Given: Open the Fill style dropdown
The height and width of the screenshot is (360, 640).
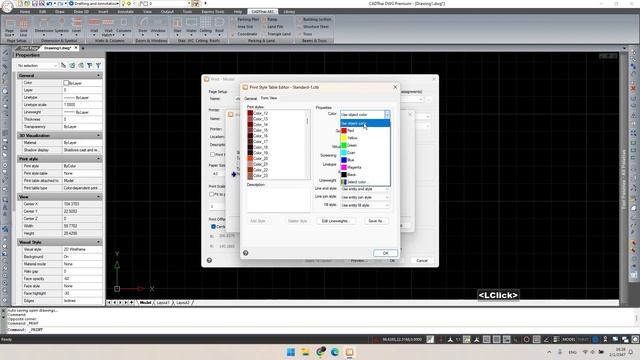Looking at the screenshot, I should pos(364,205).
